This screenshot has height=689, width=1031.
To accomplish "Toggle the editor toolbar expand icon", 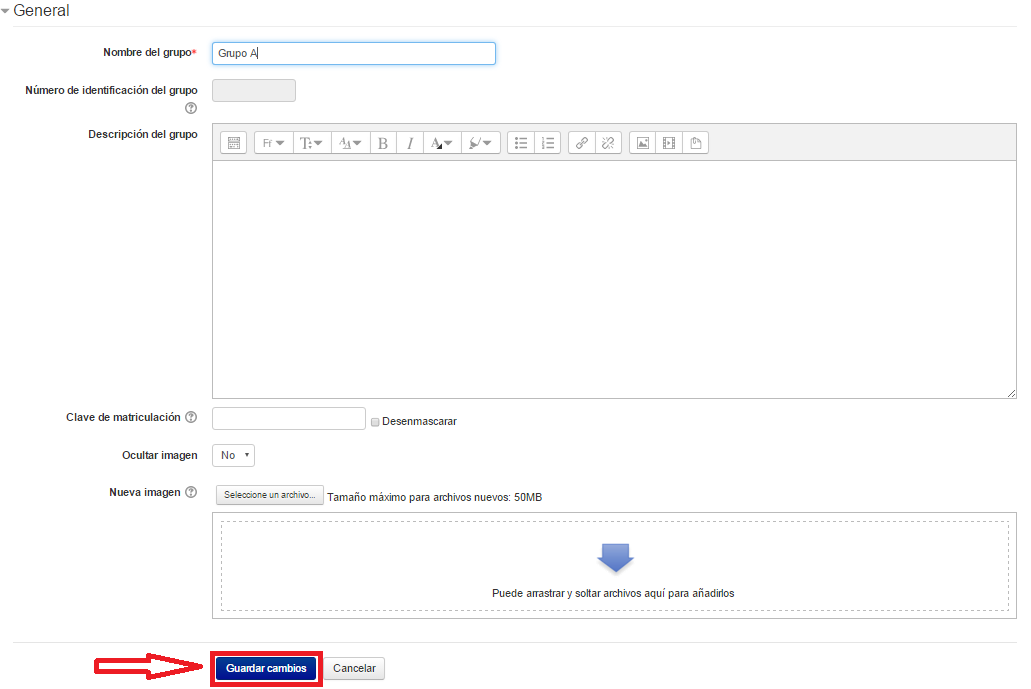I will pos(233,143).
